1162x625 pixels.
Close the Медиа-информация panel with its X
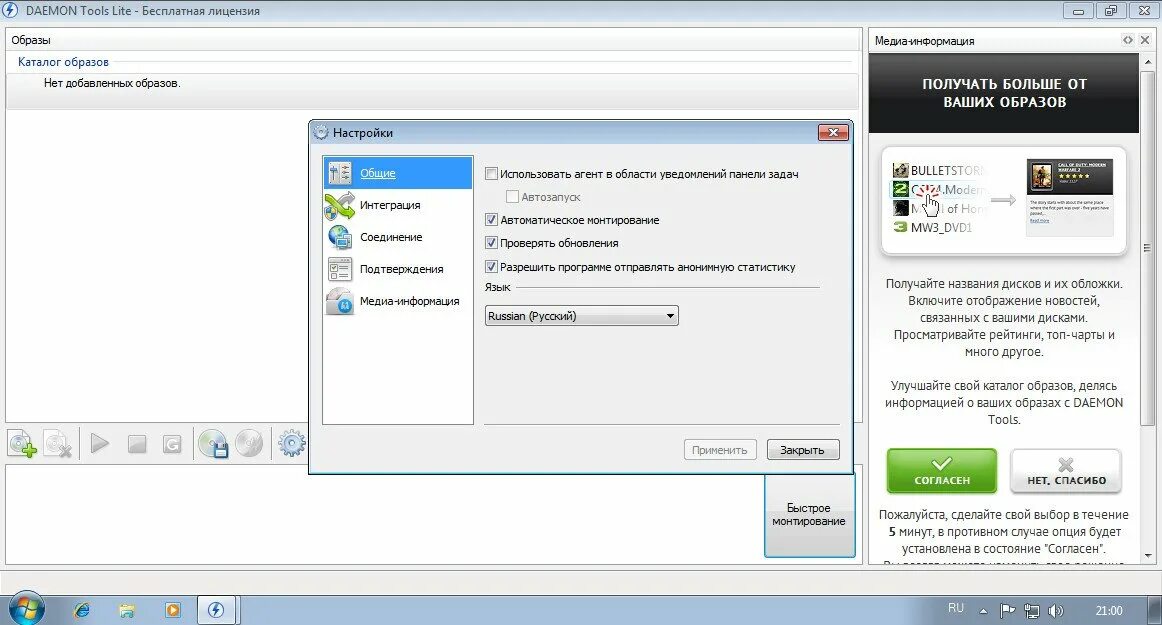point(1145,40)
